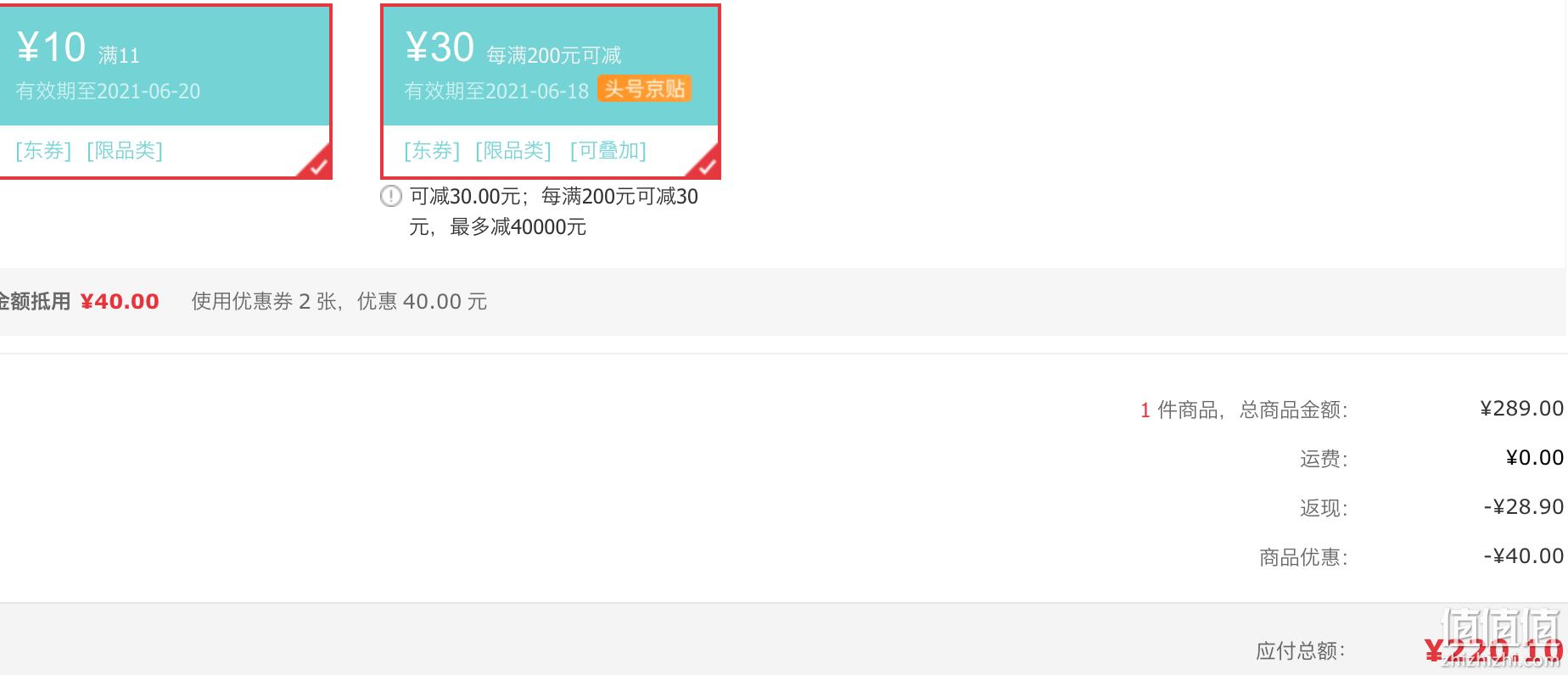Click the [东券] tag on ¥10 coupon
Screen dimensions: 1568x675
[x=43, y=151]
